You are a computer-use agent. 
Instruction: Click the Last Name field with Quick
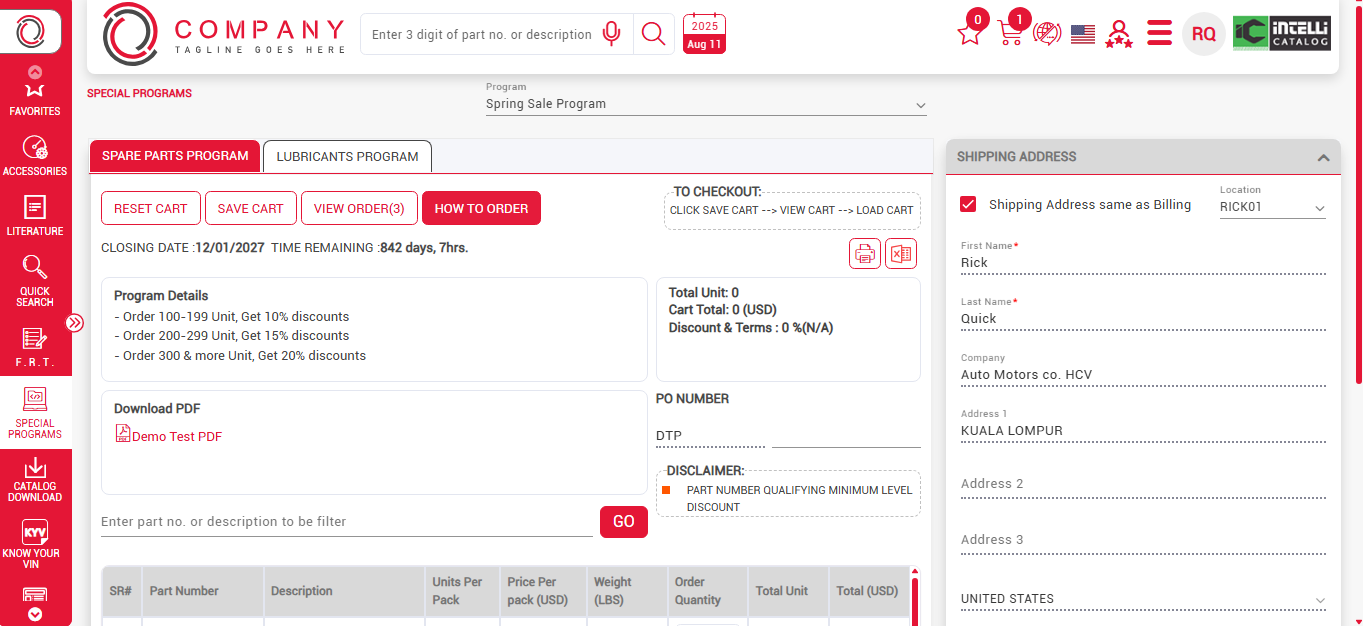click(x=1143, y=319)
